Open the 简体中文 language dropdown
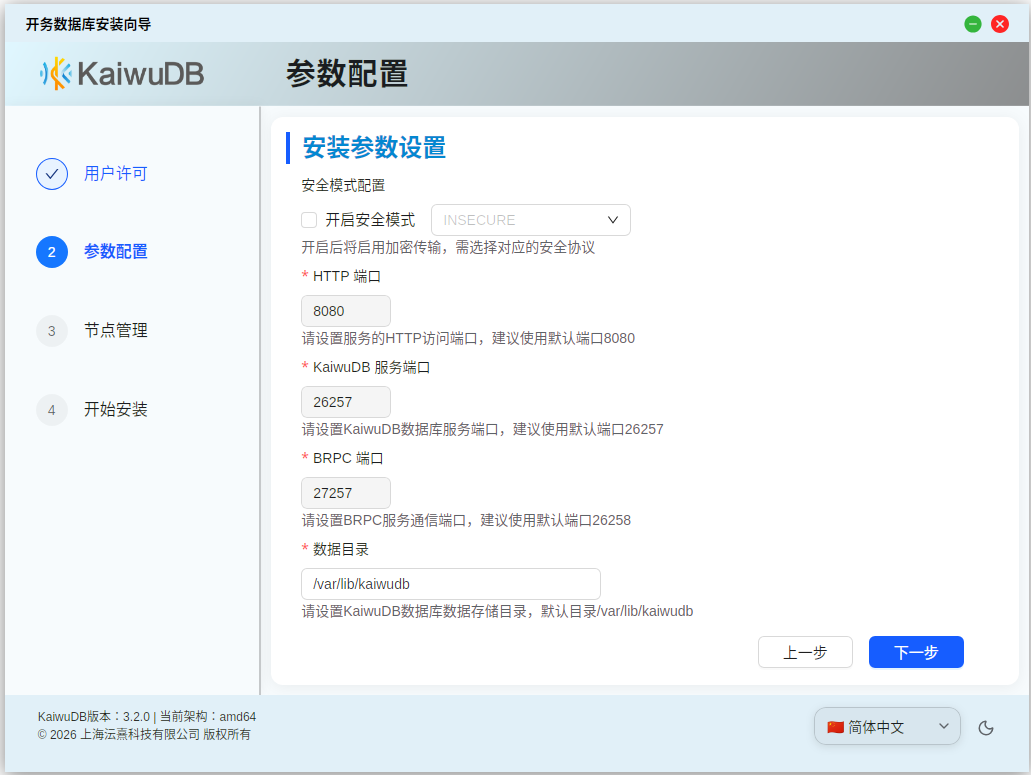Image resolution: width=1031 pixels, height=775 pixels. pyautogui.click(x=887, y=726)
